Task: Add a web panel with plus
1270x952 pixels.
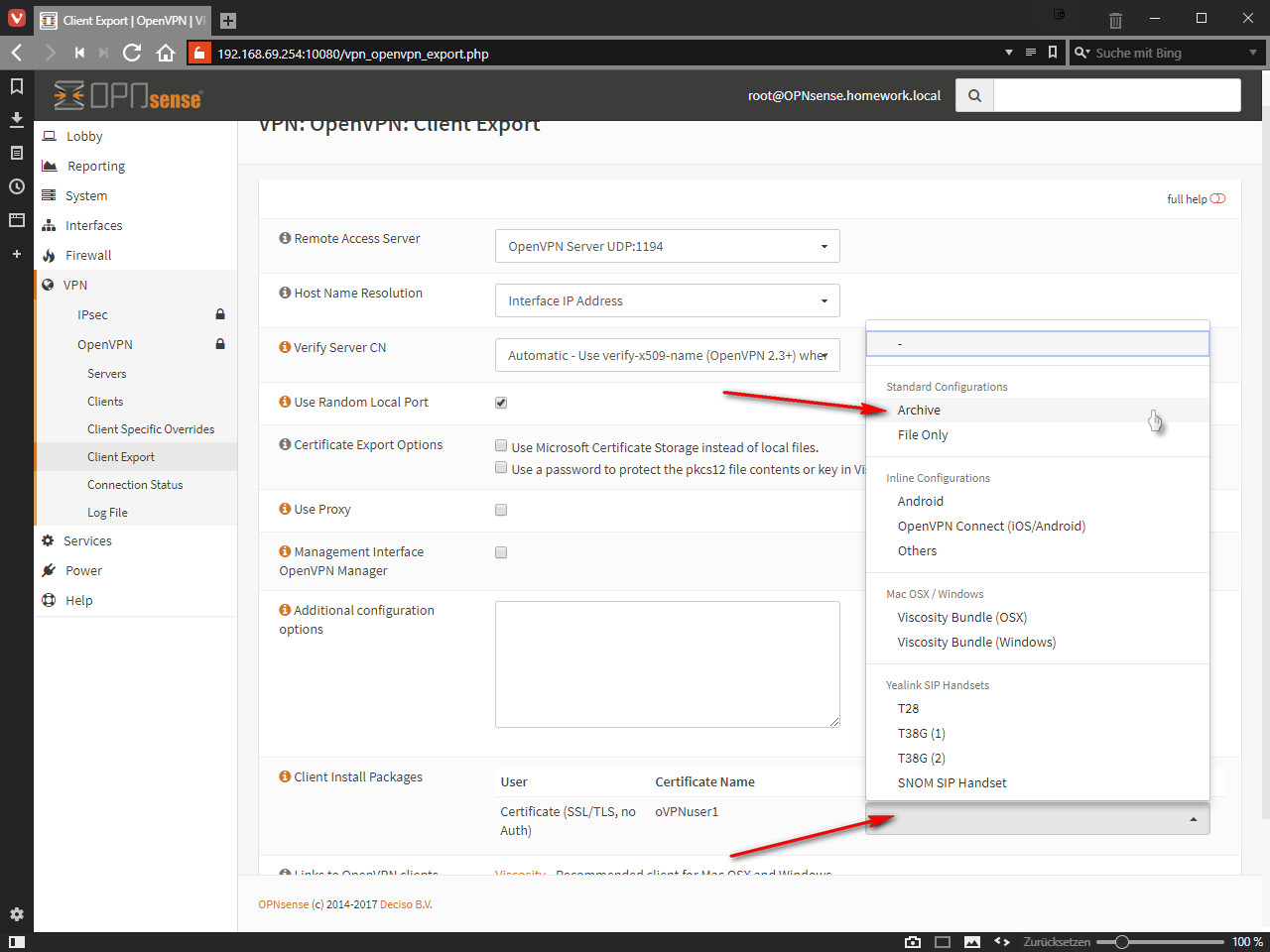Action: tap(17, 254)
